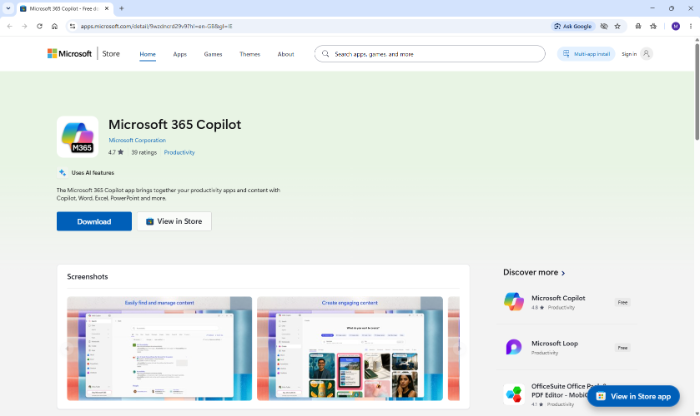Open the 'Easily find and manage content' screenshot
The image size is (700, 416).
pos(159,348)
